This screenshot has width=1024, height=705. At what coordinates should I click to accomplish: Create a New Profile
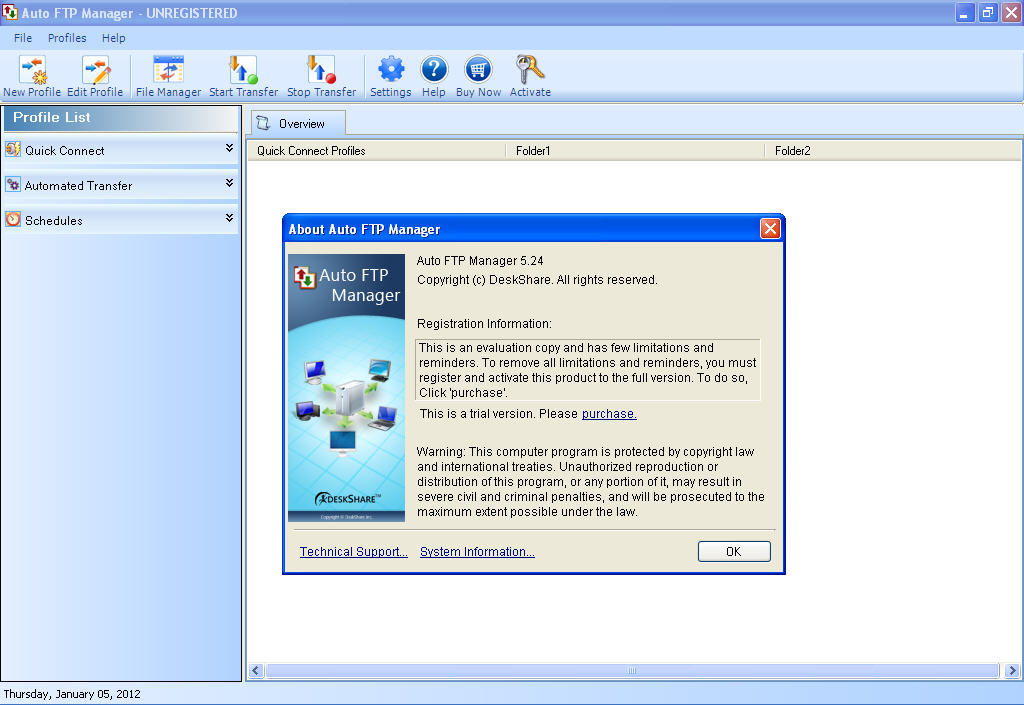click(32, 74)
